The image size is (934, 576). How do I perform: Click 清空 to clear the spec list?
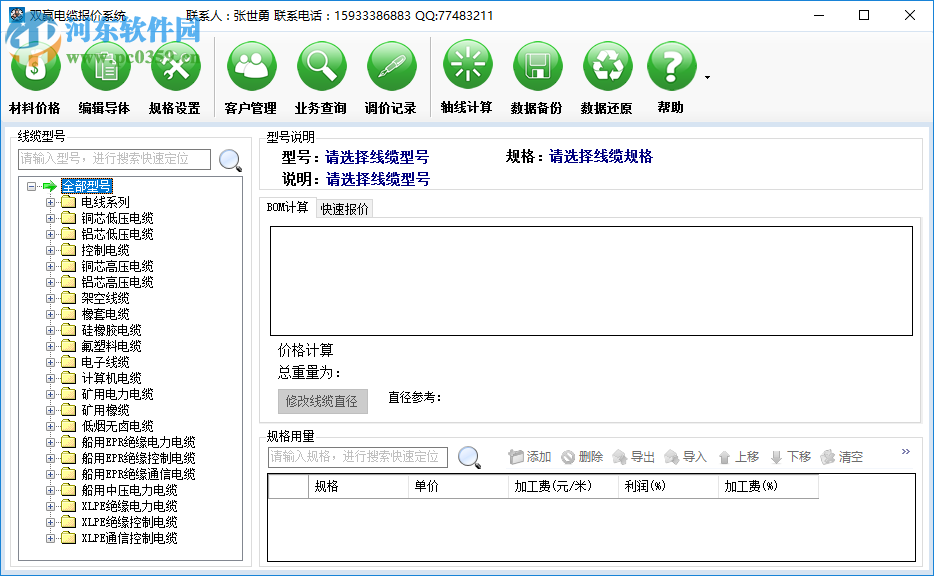tap(848, 456)
